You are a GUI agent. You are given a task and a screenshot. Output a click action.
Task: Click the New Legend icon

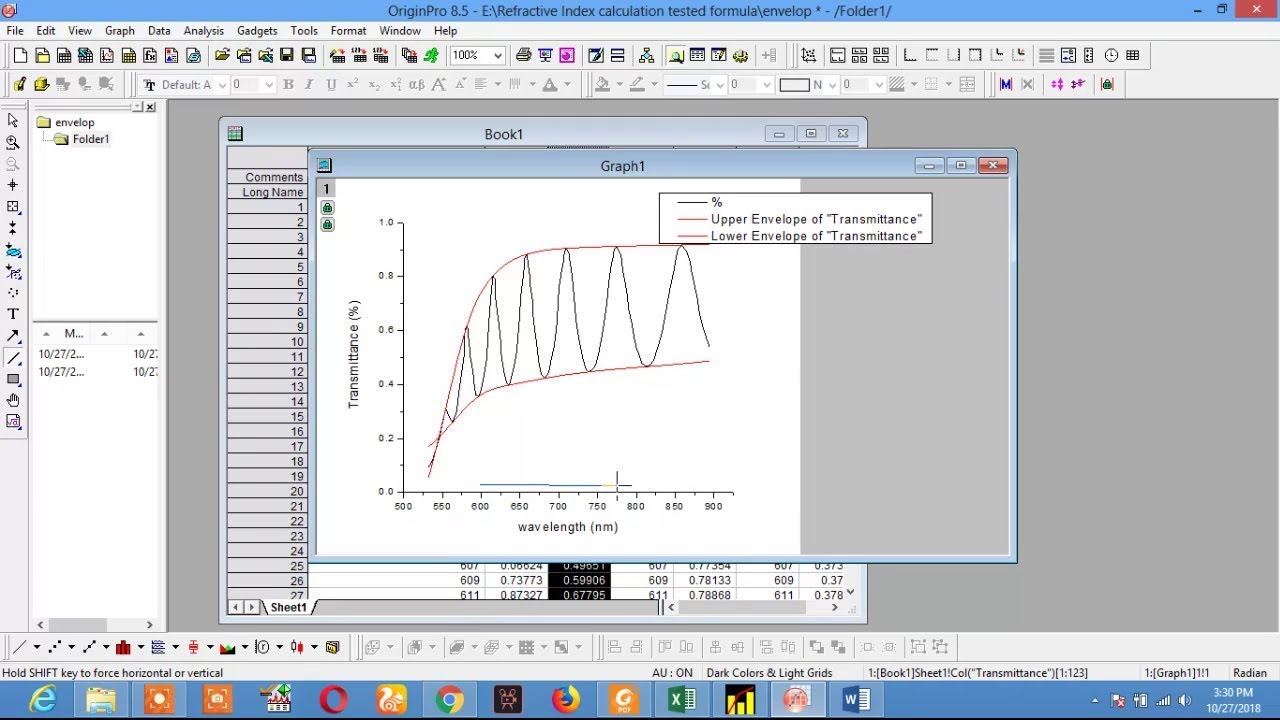point(1067,55)
